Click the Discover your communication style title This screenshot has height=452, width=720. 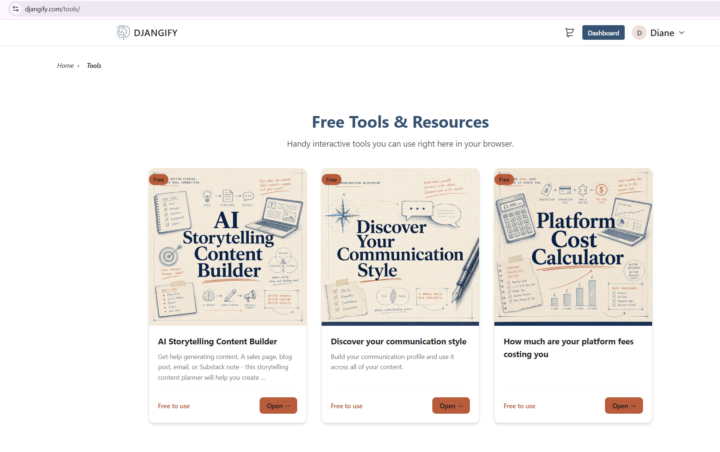click(x=398, y=341)
